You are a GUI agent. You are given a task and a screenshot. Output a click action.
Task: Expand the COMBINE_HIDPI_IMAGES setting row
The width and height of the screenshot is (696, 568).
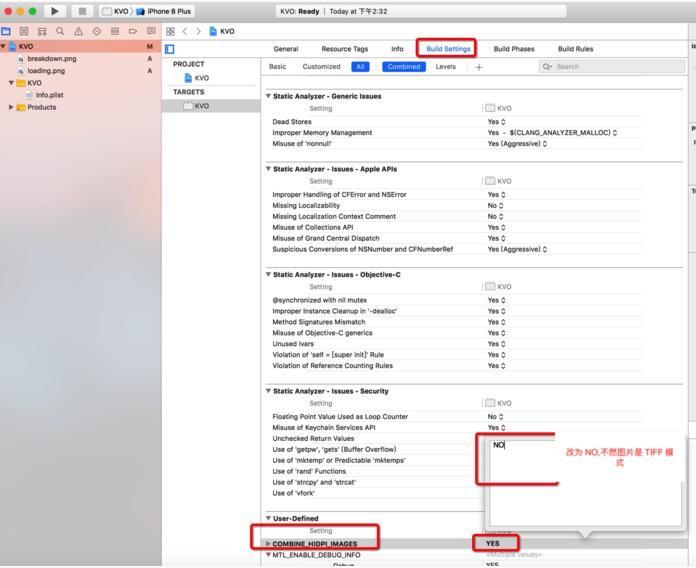point(268,543)
